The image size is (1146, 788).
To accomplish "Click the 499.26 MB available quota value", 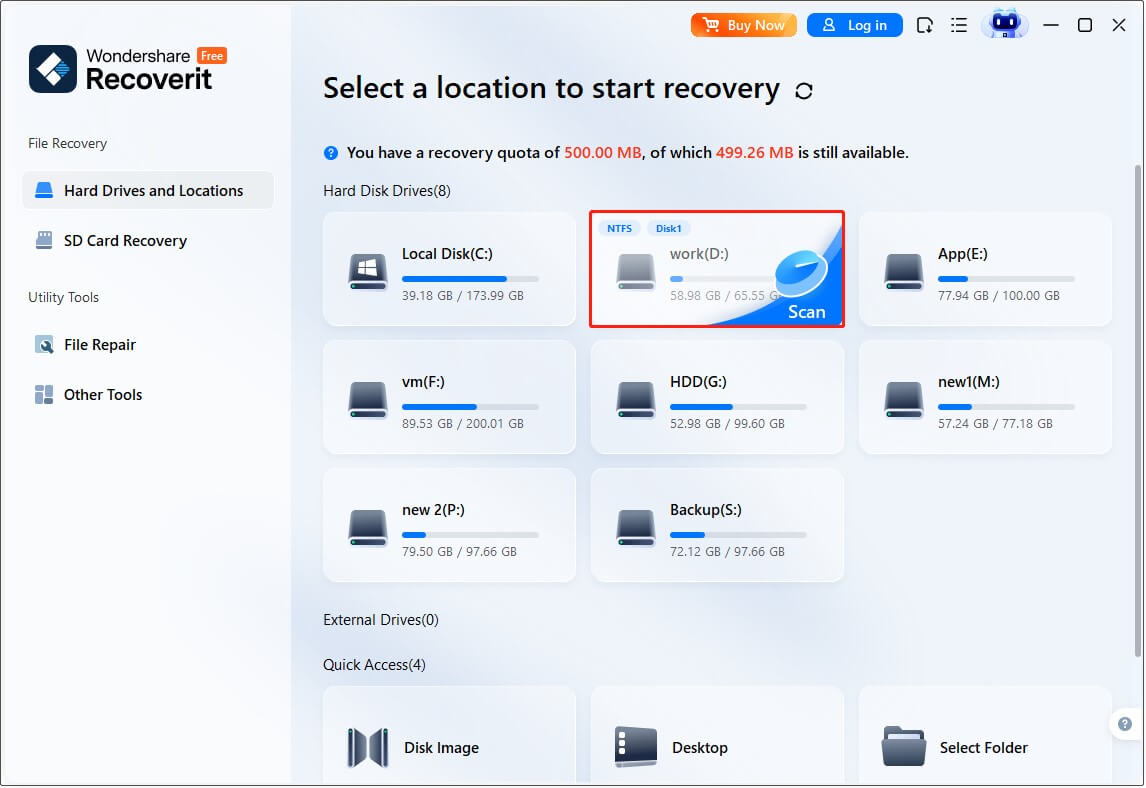I will coord(754,153).
